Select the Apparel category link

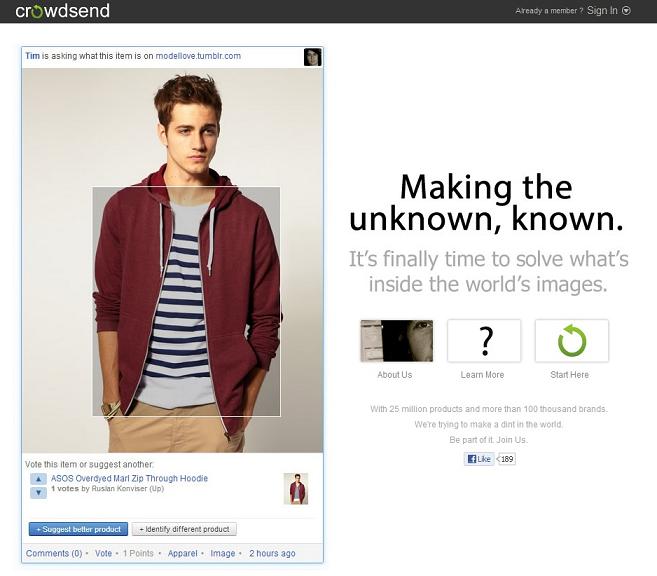click(x=182, y=553)
